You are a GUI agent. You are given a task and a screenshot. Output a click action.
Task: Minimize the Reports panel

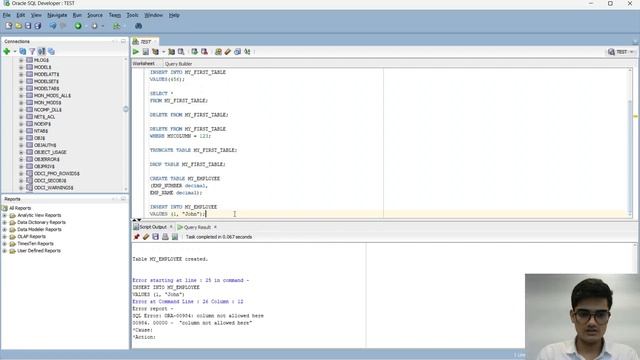pyautogui.click(x=123, y=199)
